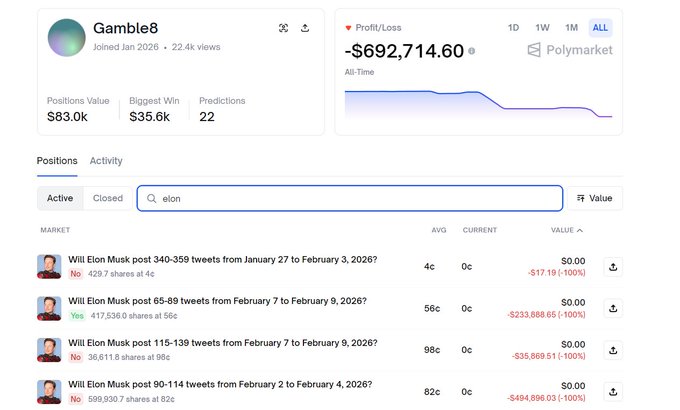Open the 65-89 tweets February 7 market
The image size is (680, 410).
(x=217, y=301)
